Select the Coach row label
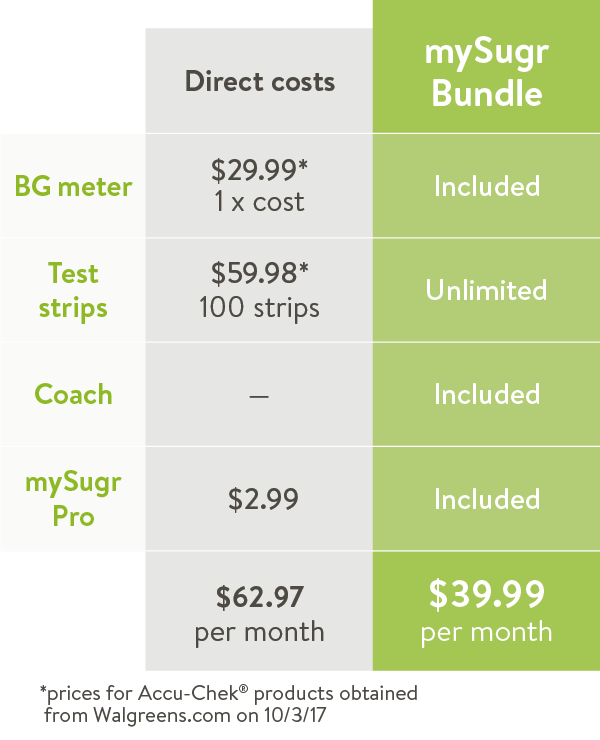This screenshot has width=600, height=740. click(73, 394)
